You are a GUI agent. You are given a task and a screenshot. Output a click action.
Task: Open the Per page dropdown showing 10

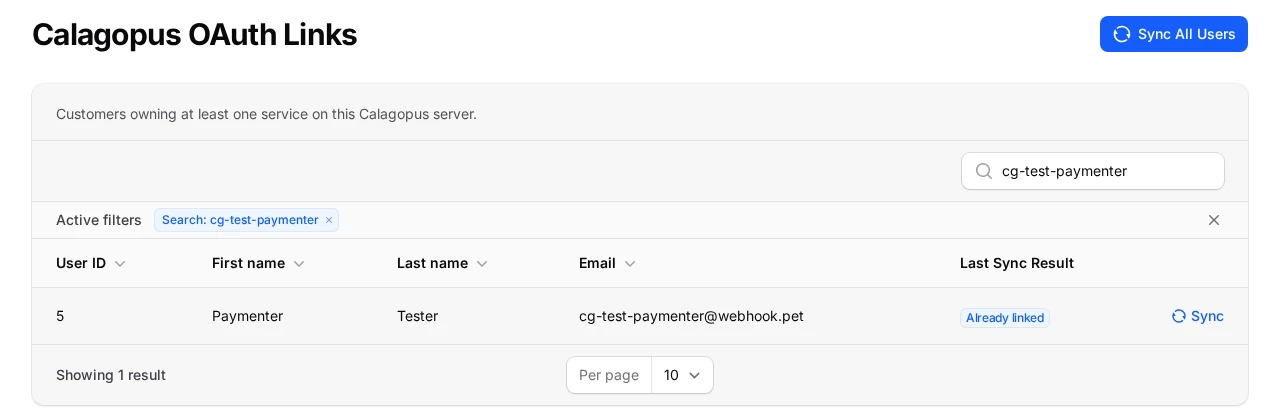(683, 375)
